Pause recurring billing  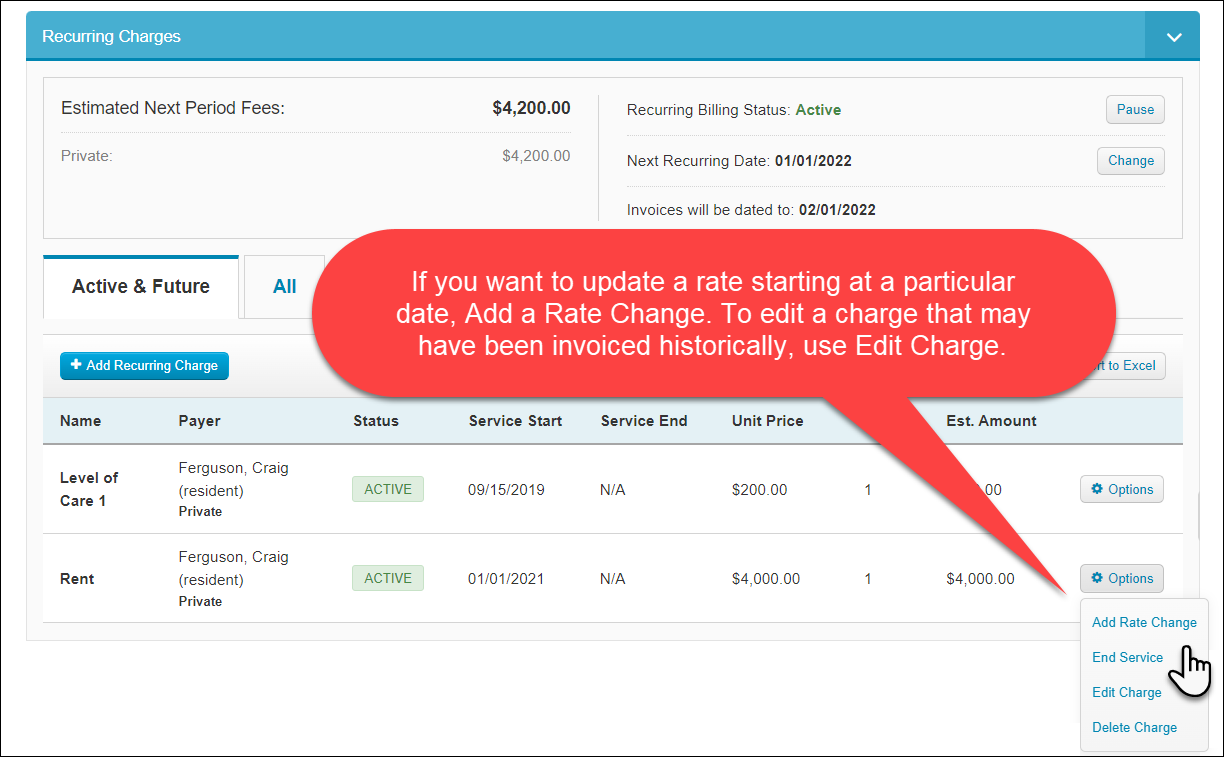(1135, 110)
